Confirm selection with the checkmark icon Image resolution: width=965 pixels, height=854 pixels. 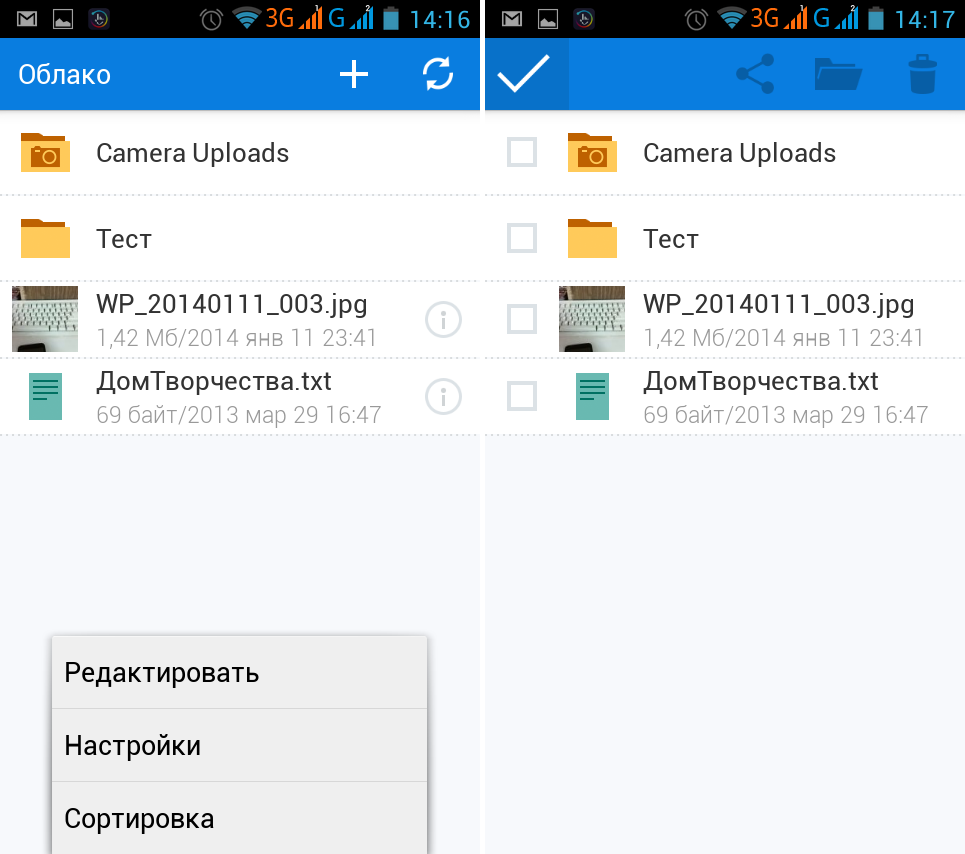524,74
